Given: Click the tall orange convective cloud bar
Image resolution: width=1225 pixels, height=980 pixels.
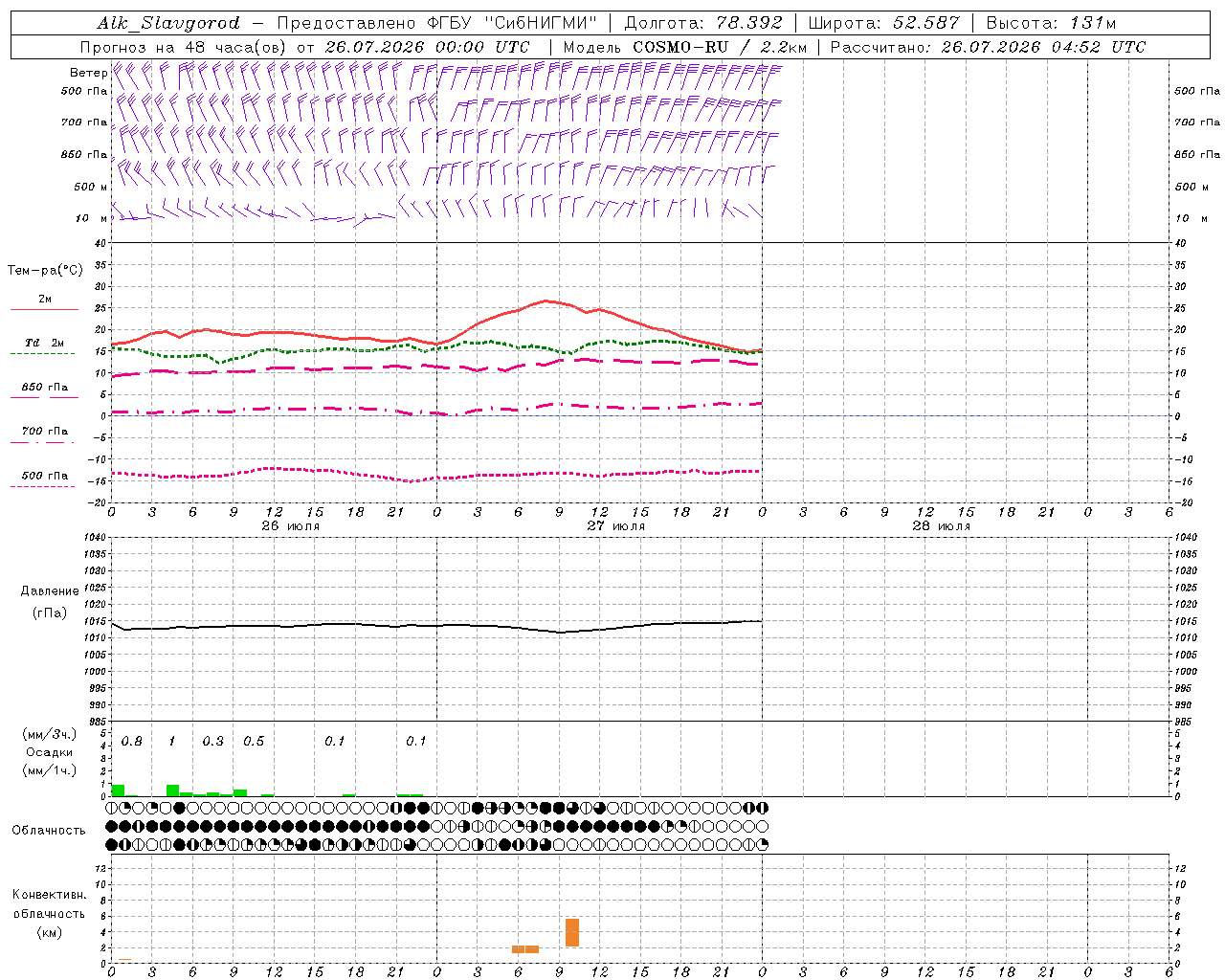Looking at the screenshot, I should pyautogui.click(x=572, y=932).
